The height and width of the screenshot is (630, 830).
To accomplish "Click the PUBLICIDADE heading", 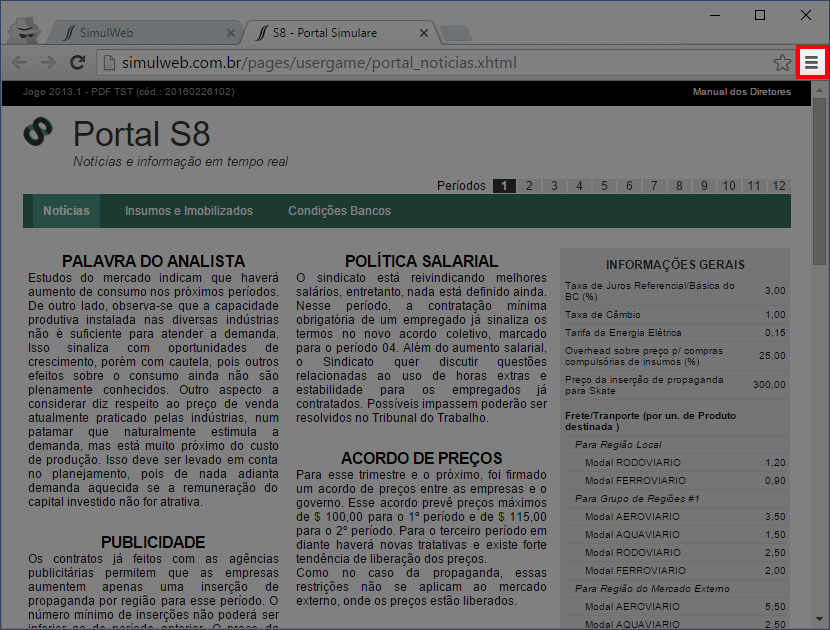I will click(x=153, y=542).
